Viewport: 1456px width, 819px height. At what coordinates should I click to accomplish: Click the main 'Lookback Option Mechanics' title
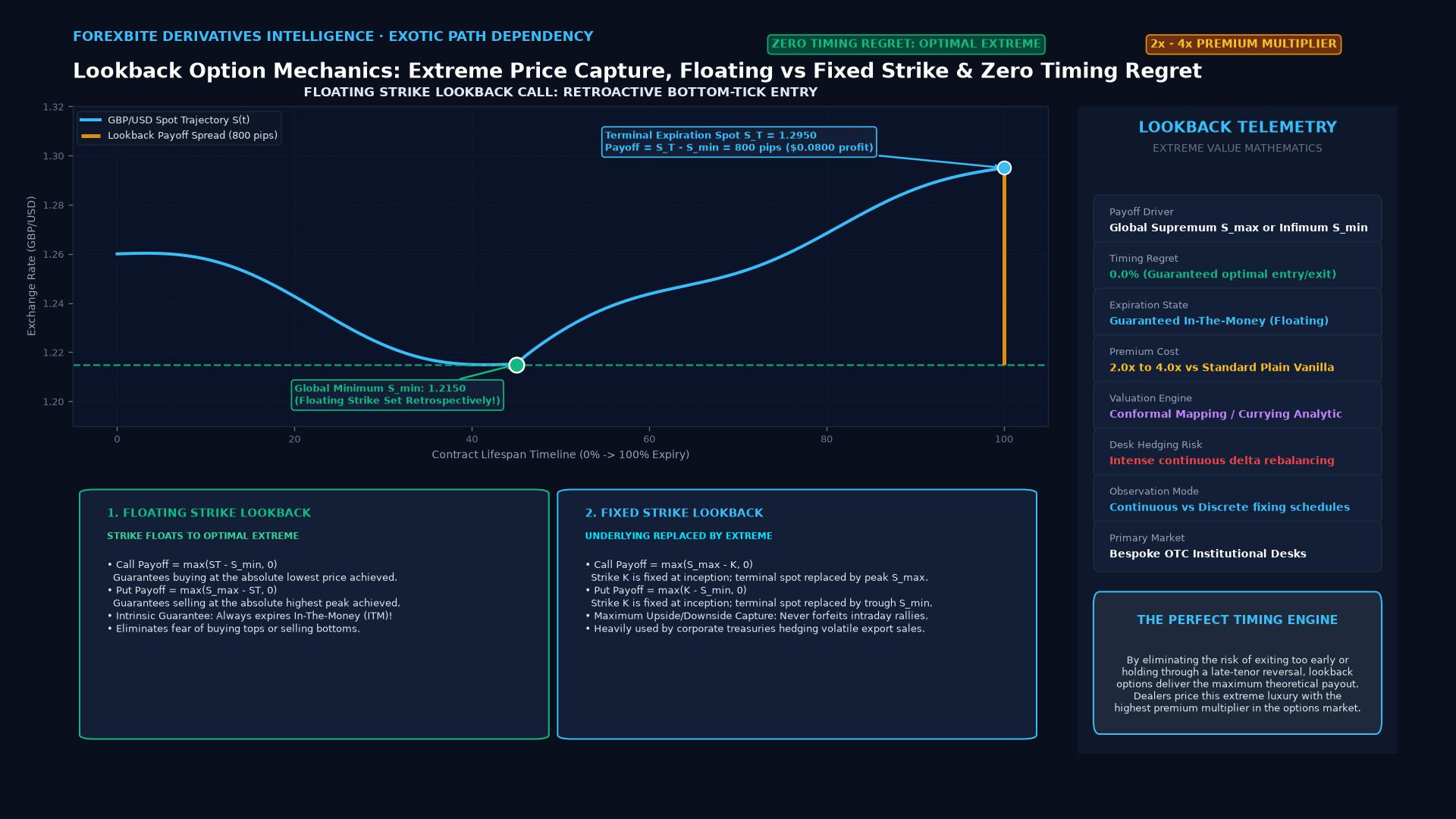tap(637, 71)
